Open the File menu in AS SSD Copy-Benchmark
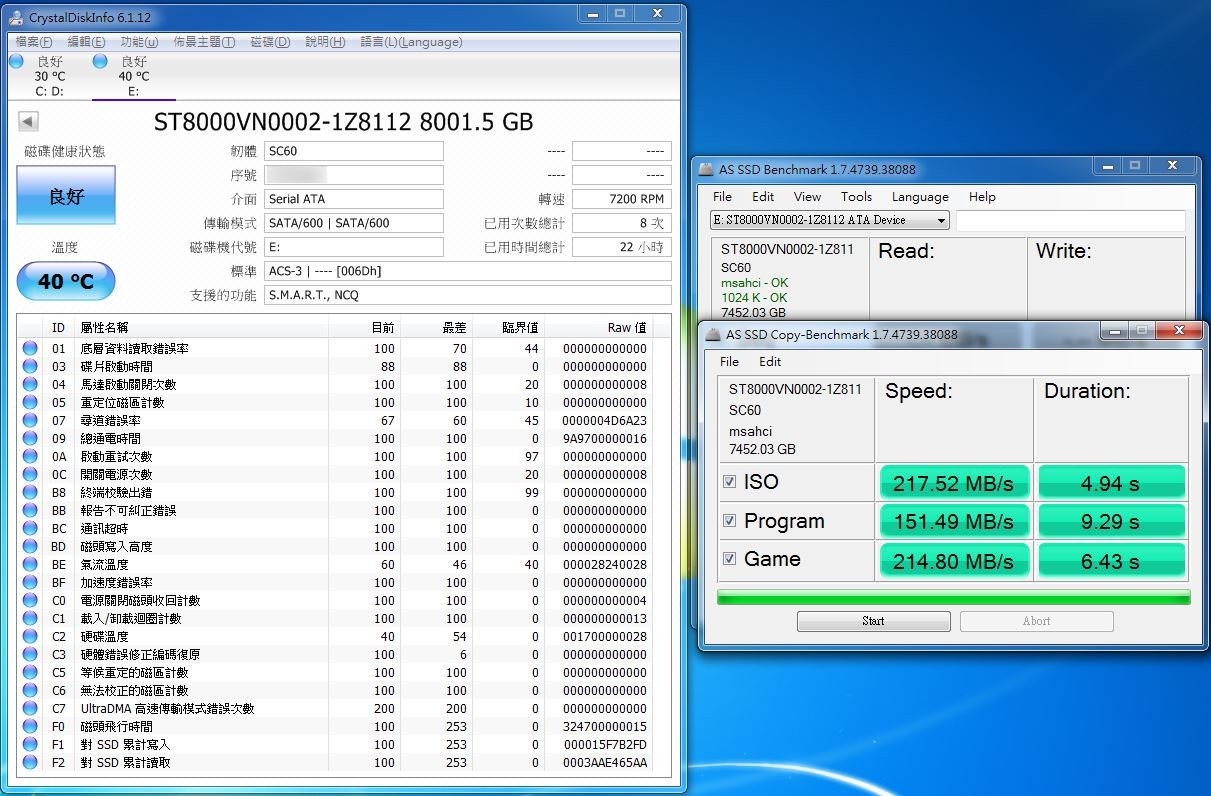 [729, 361]
